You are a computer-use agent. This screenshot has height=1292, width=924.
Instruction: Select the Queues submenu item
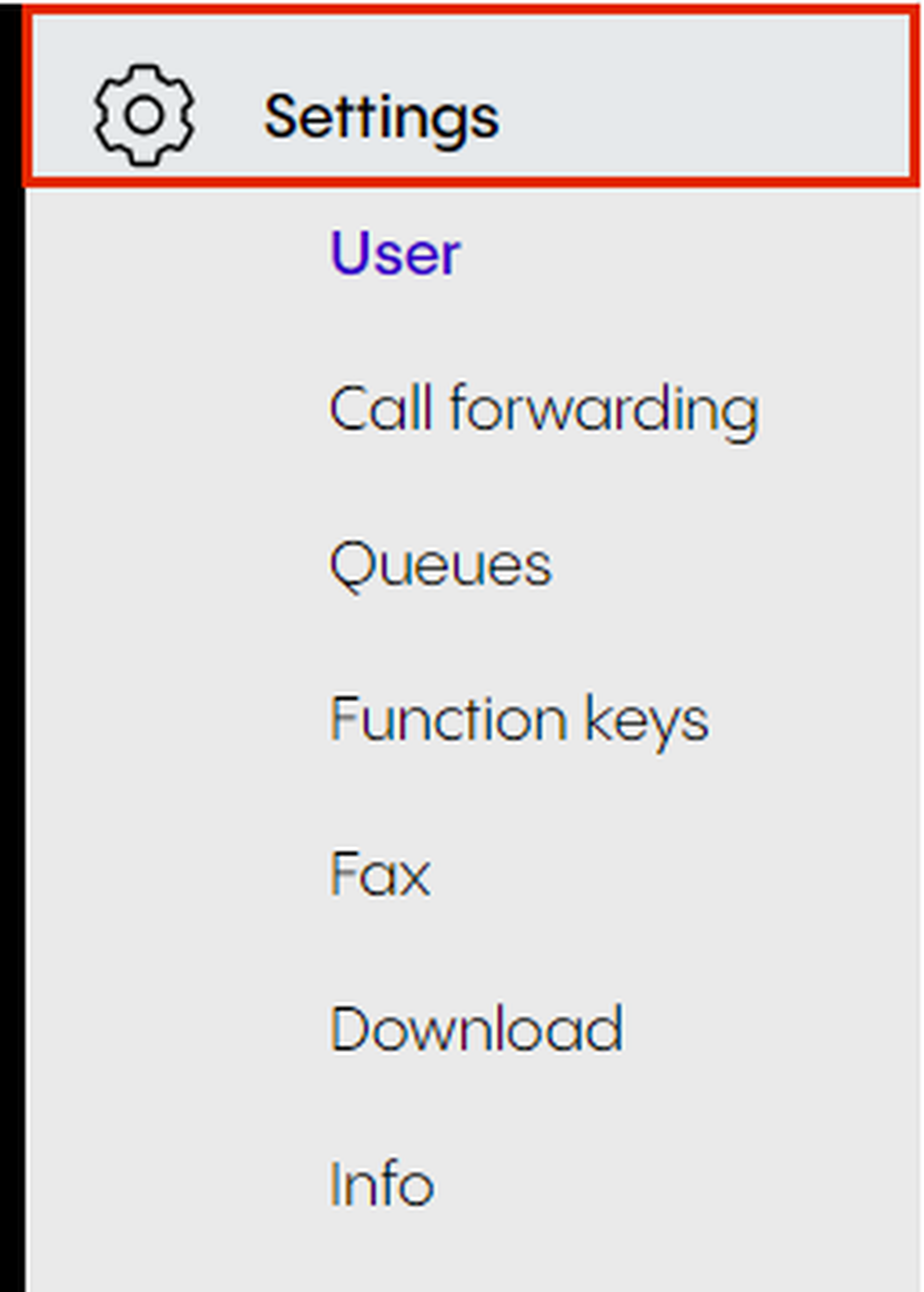440,565
